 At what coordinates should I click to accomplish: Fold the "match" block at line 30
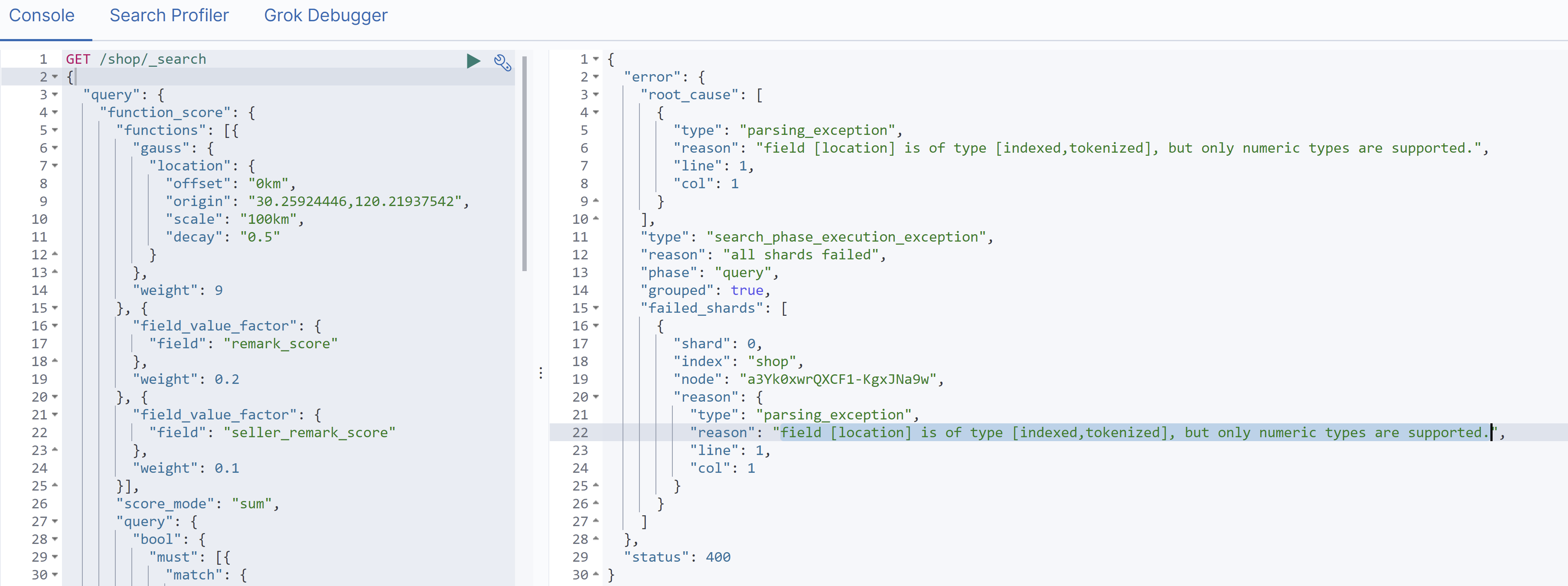click(x=55, y=574)
